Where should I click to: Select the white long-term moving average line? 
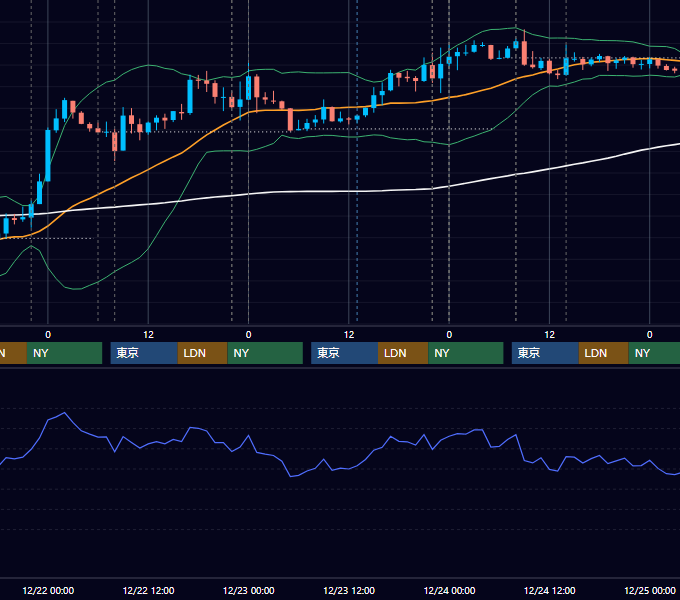pyautogui.click(x=347, y=191)
